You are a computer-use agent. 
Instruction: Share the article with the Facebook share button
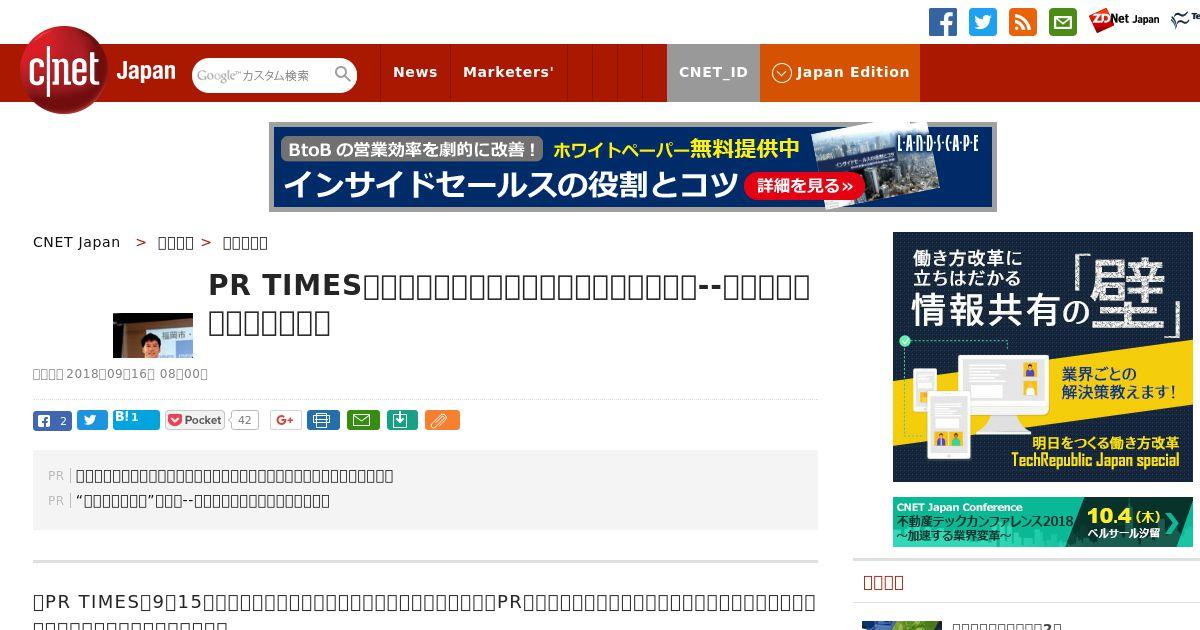[52, 420]
